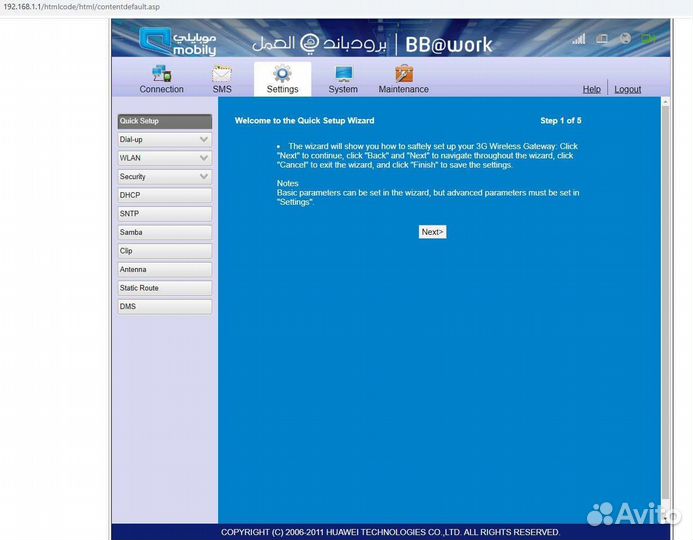693x540 pixels.
Task: Go to SNTP settings
Action: [x=164, y=214]
